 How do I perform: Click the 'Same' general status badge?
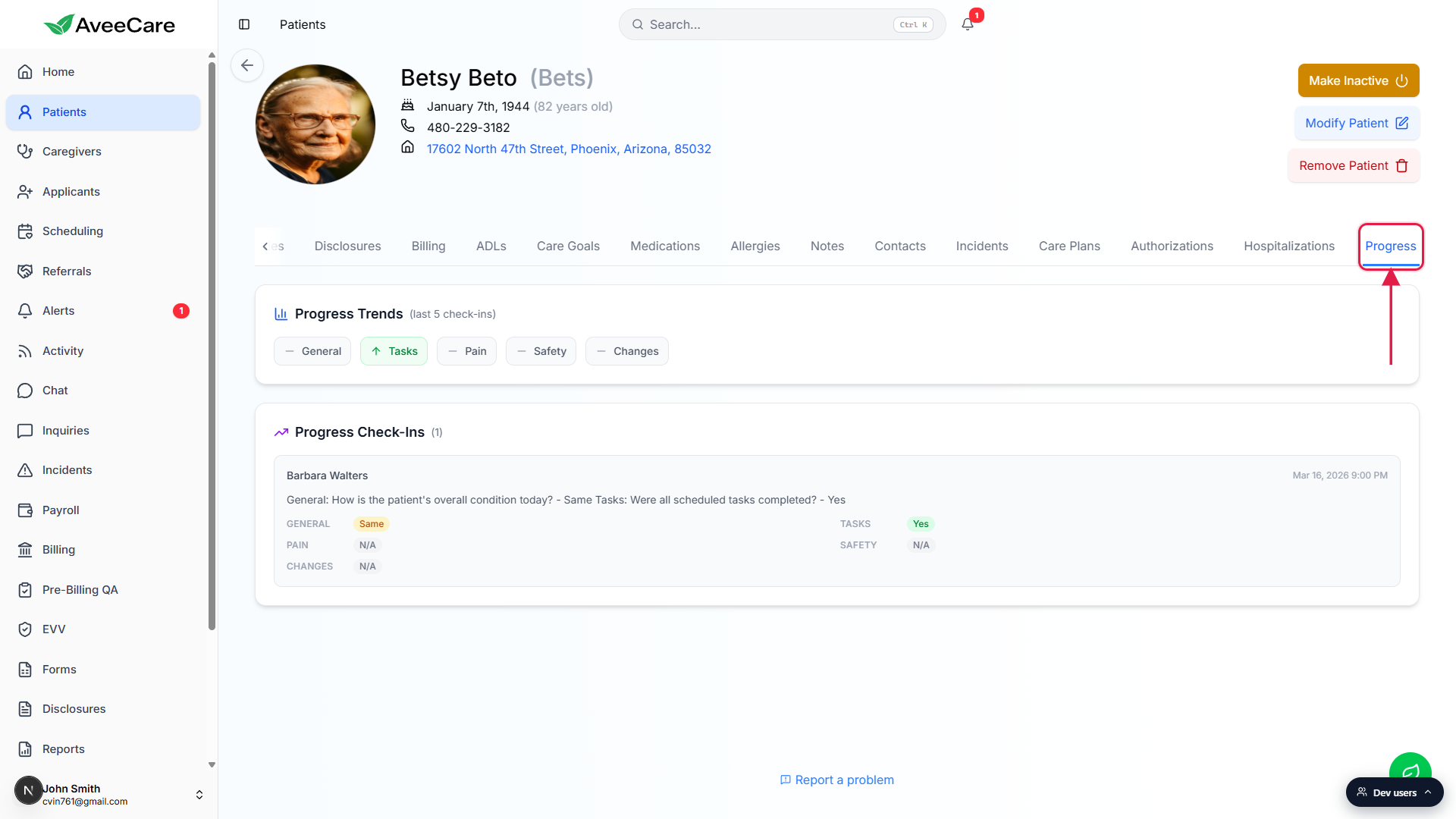point(372,524)
